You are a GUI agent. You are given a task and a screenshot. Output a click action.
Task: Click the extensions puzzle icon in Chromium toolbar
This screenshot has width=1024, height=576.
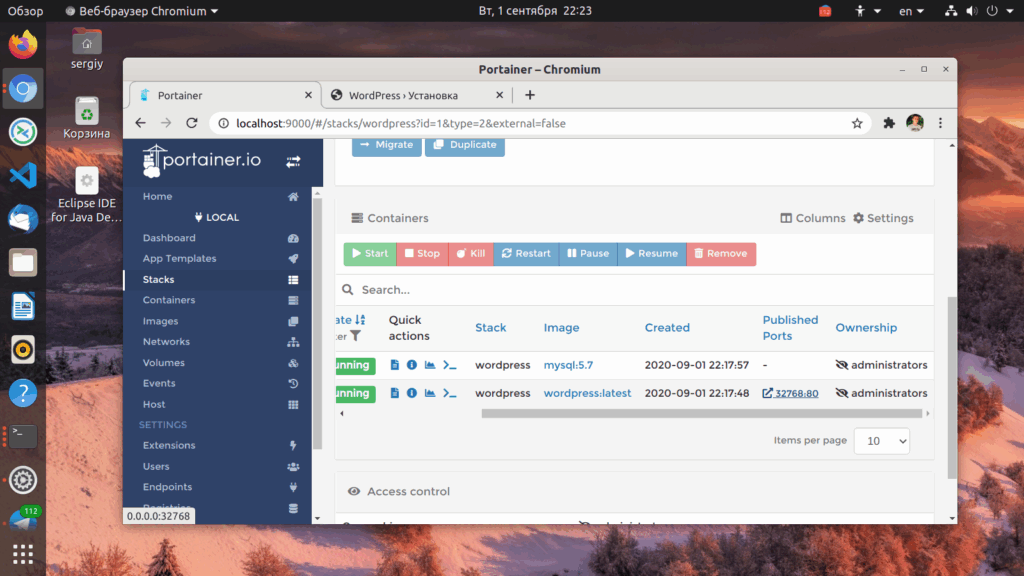tap(888, 123)
